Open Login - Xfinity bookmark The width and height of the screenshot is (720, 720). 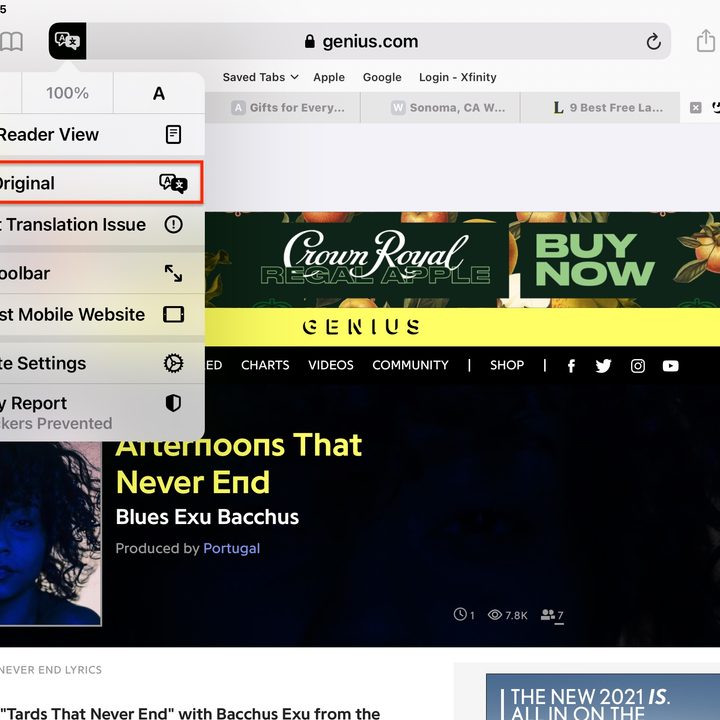(458, 77)
